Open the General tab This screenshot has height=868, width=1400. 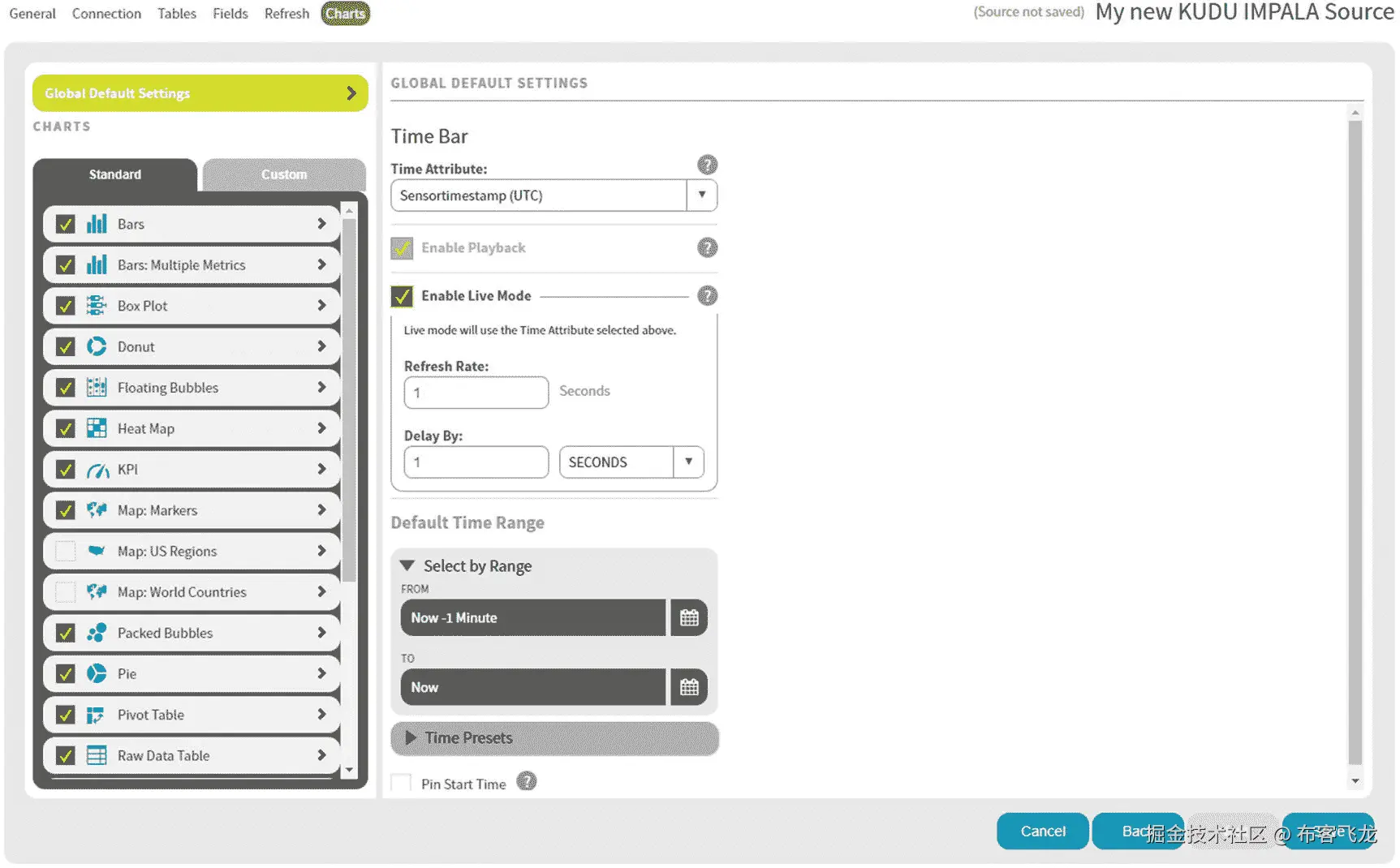tap(32, 14)
